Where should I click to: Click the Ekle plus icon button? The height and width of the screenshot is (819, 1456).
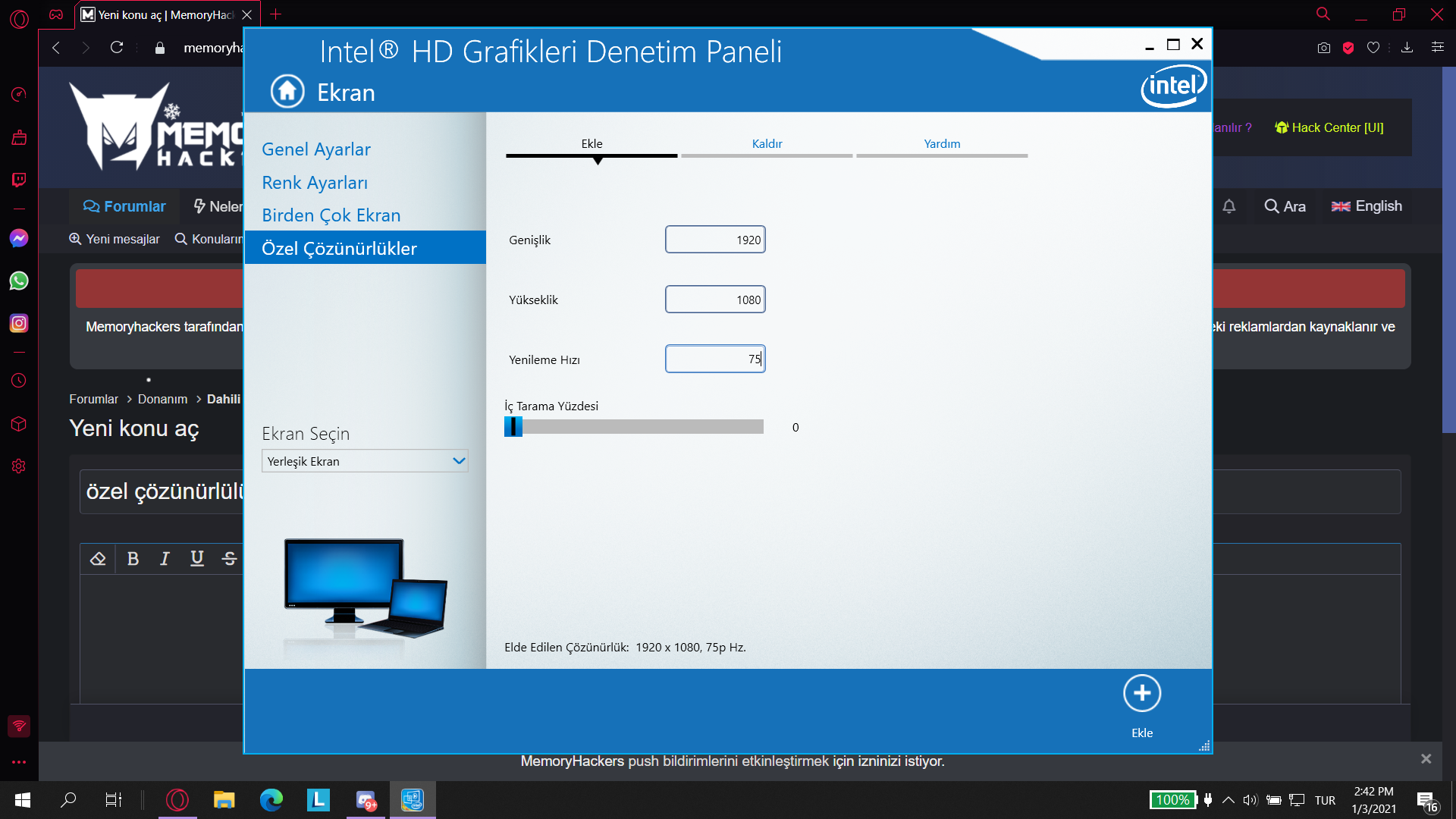(x=1142, y=693)
